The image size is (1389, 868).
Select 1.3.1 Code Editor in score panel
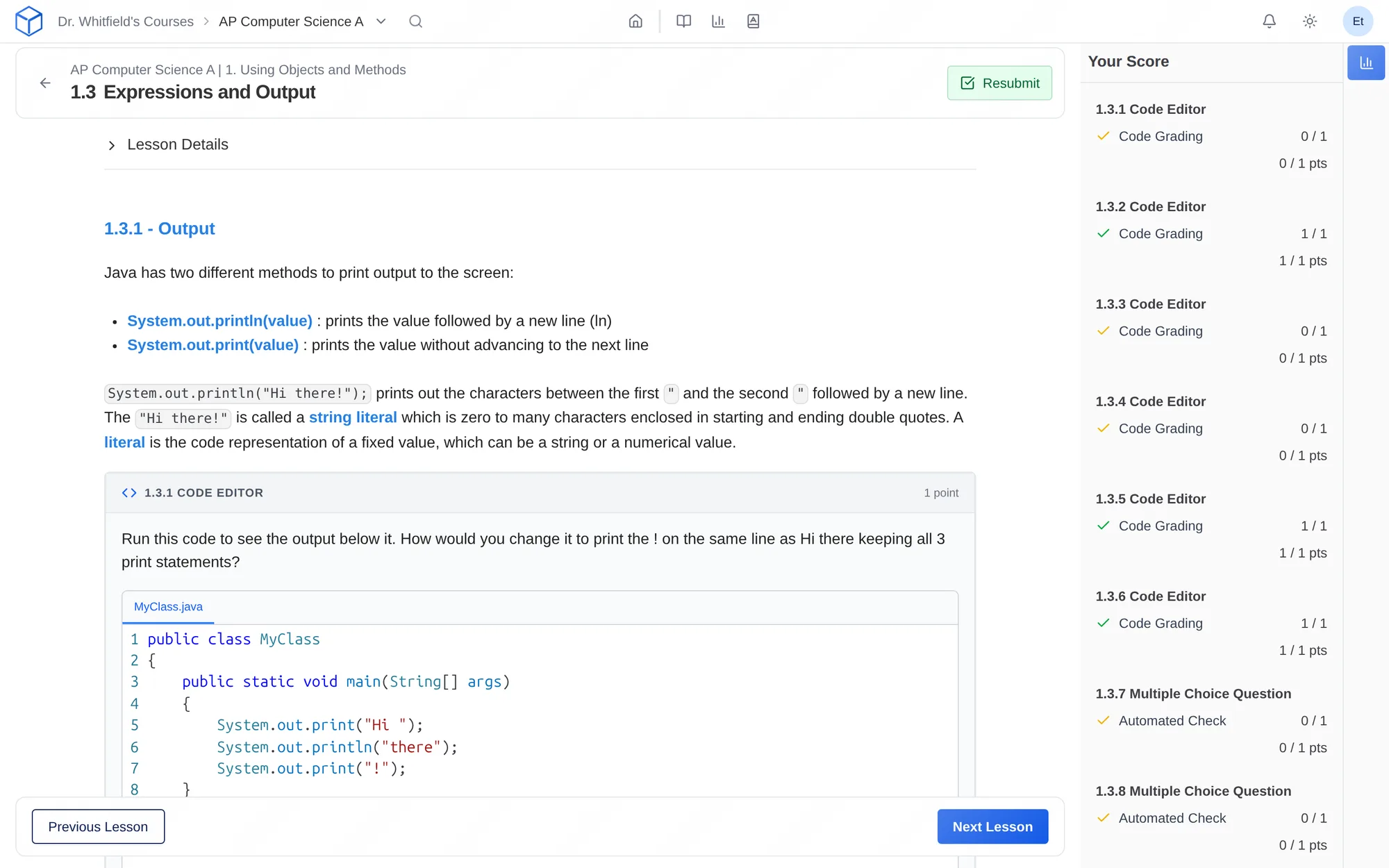pyautogui.click(x=1150, y=109)
